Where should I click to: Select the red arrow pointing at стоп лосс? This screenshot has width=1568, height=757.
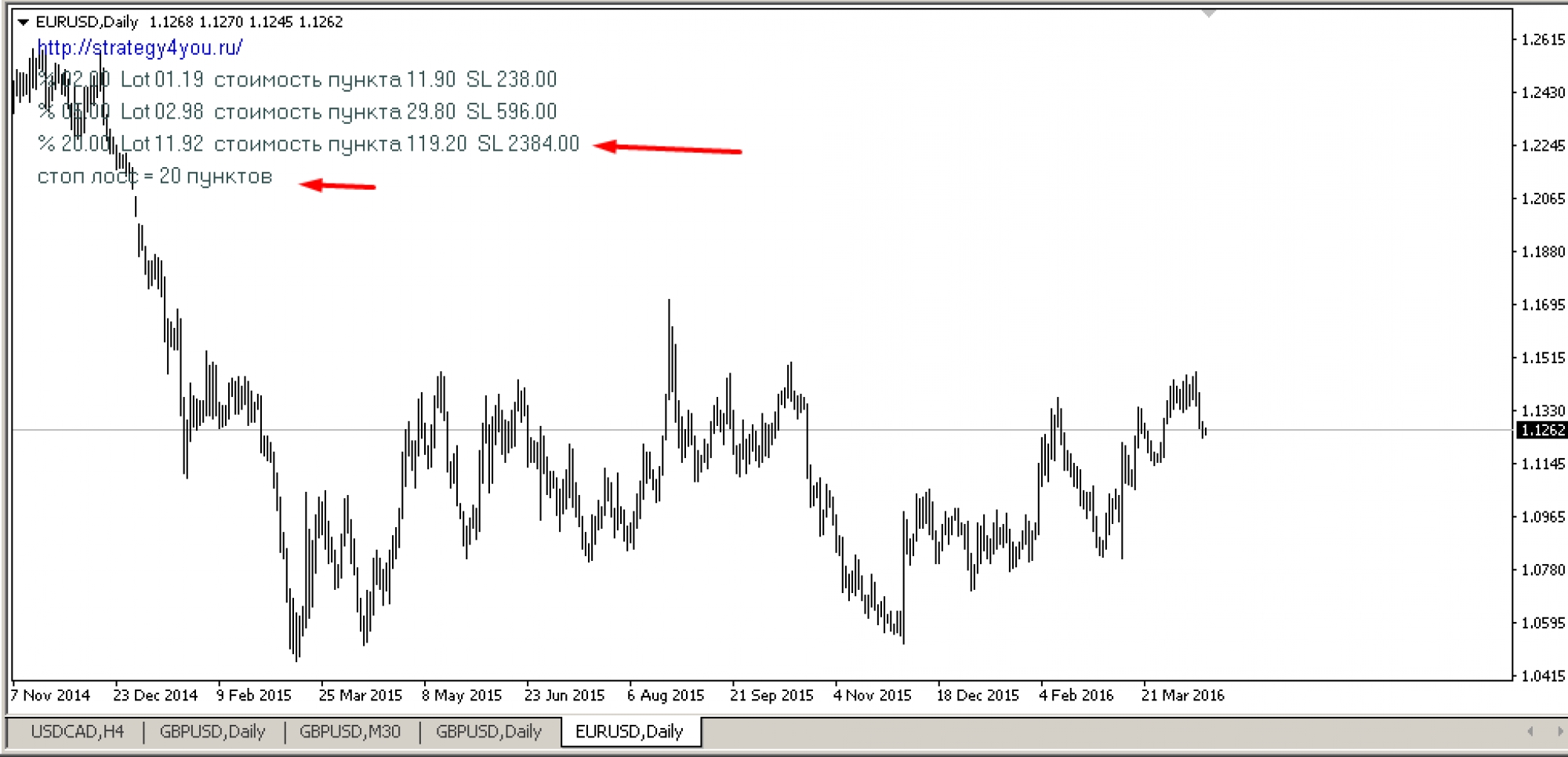pyautogui.click(x=338, y=185)
